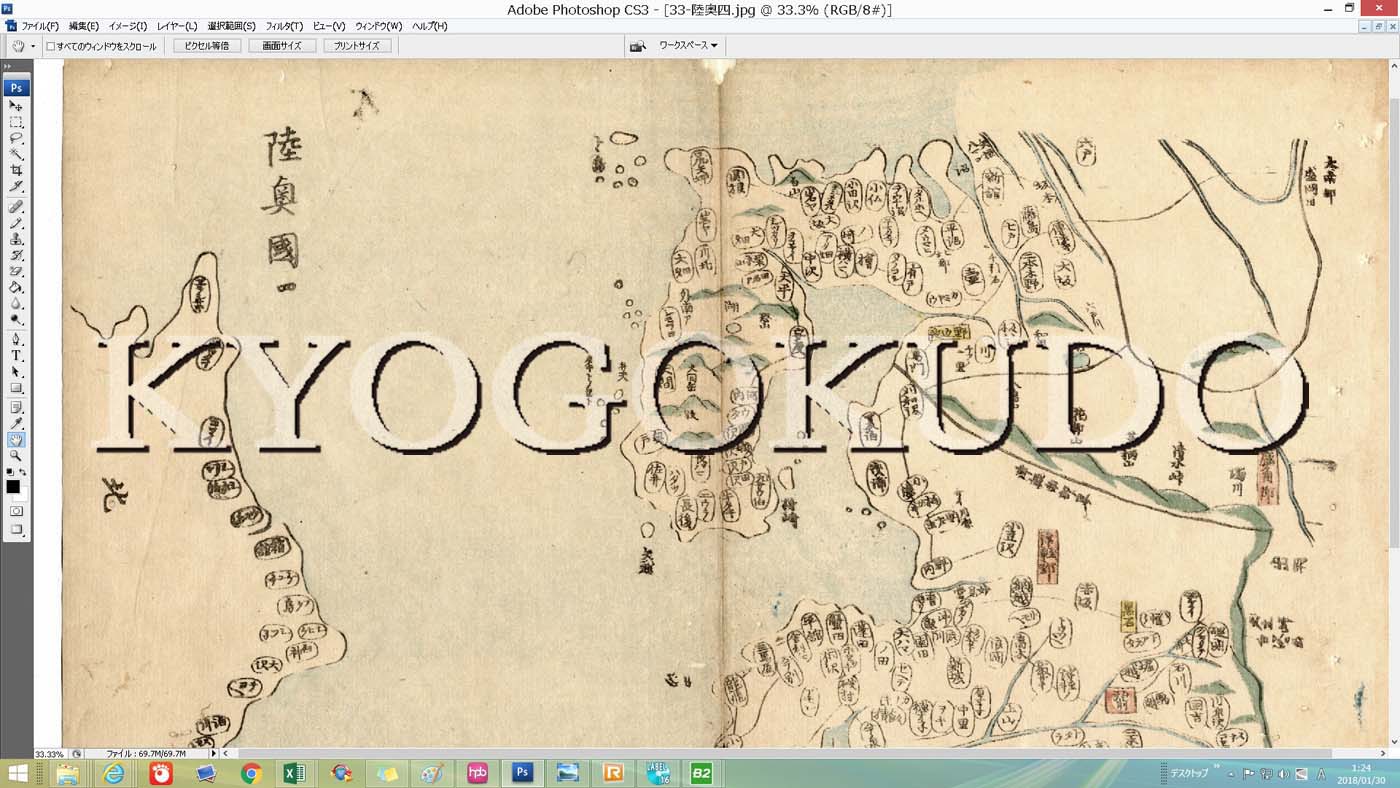The width and height of the screenshot is (1400, 788).
Task: Open the イメージ(I) menu
Action: [x=127, y=26]
